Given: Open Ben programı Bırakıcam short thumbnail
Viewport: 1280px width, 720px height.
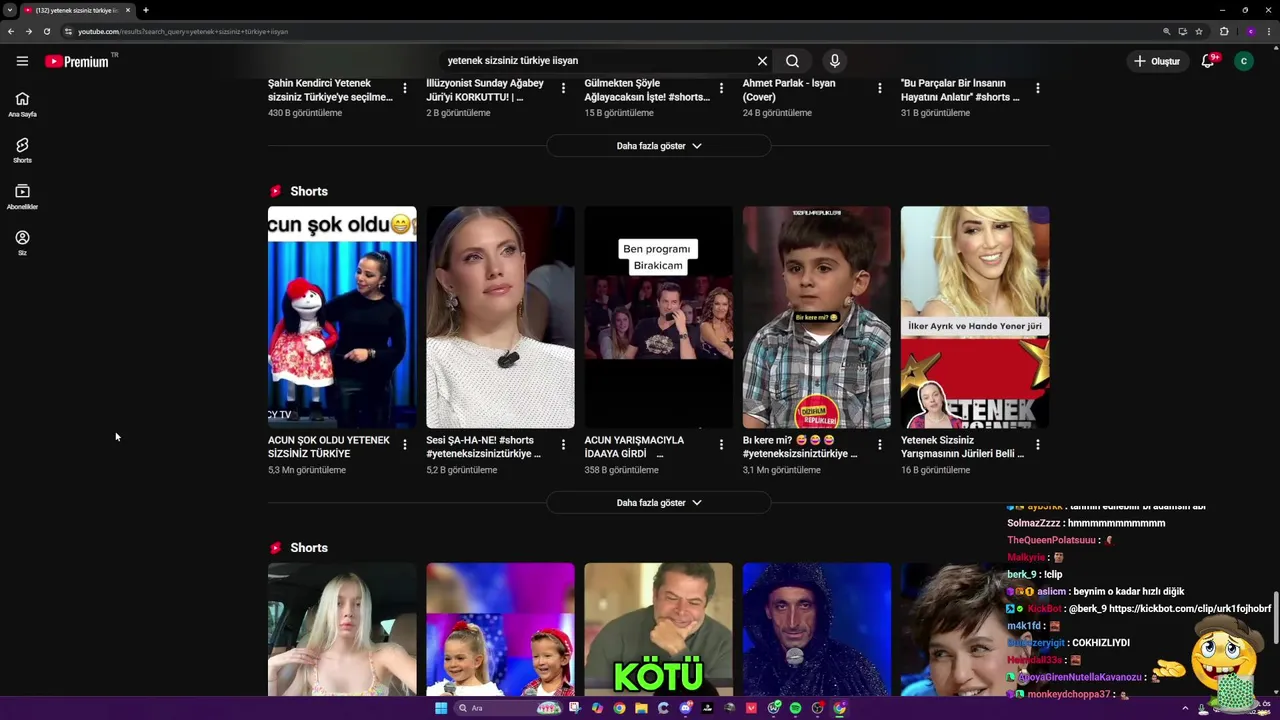Looking at the screenshot, I should coord(658,317).
